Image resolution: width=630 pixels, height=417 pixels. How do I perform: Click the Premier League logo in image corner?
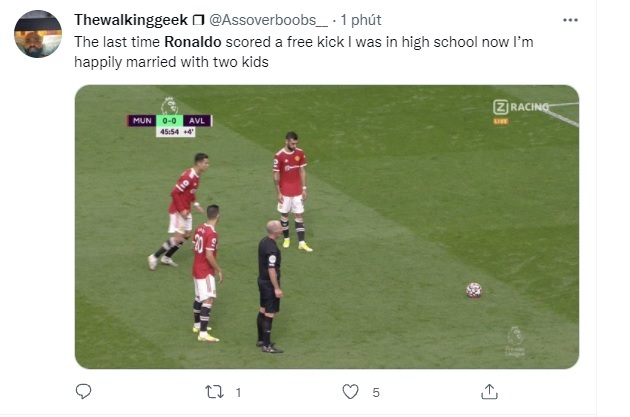514,338
